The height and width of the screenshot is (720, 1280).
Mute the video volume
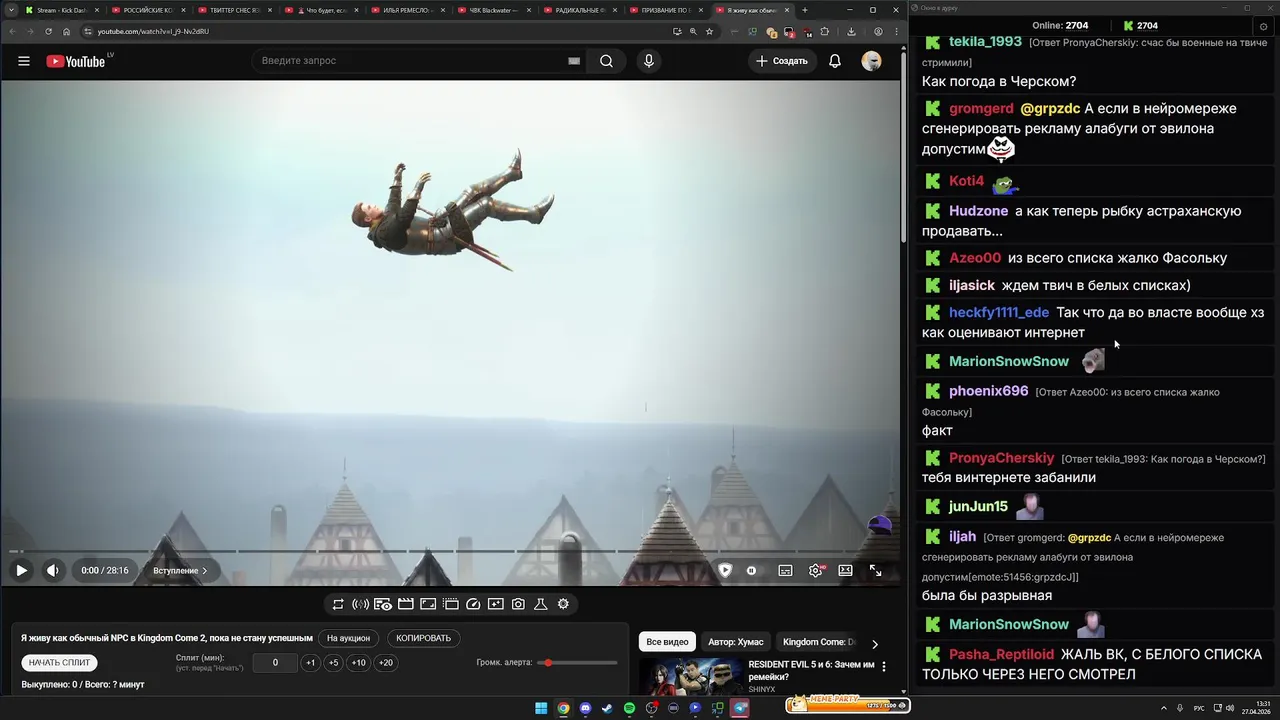pos(53,570)
